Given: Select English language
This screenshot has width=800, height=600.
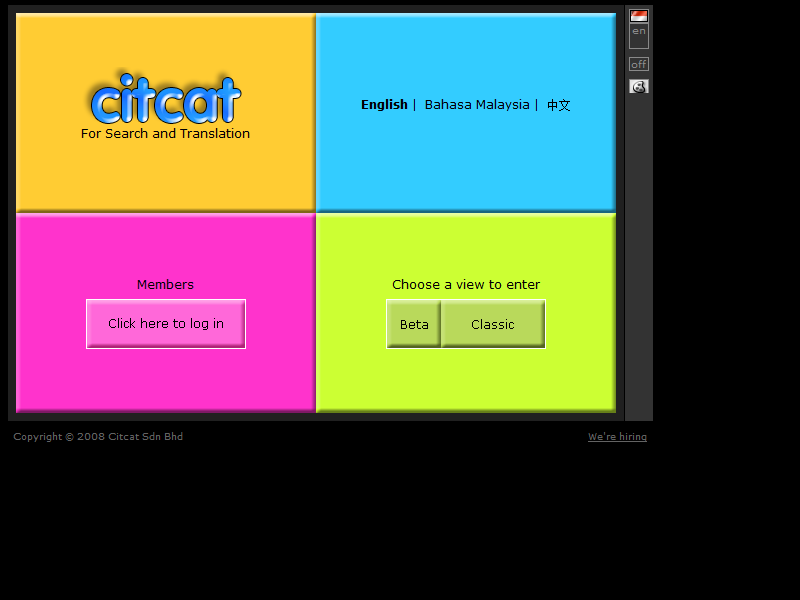Looking at the screenshot, I should pyautogui.click(x=384, y=105).
